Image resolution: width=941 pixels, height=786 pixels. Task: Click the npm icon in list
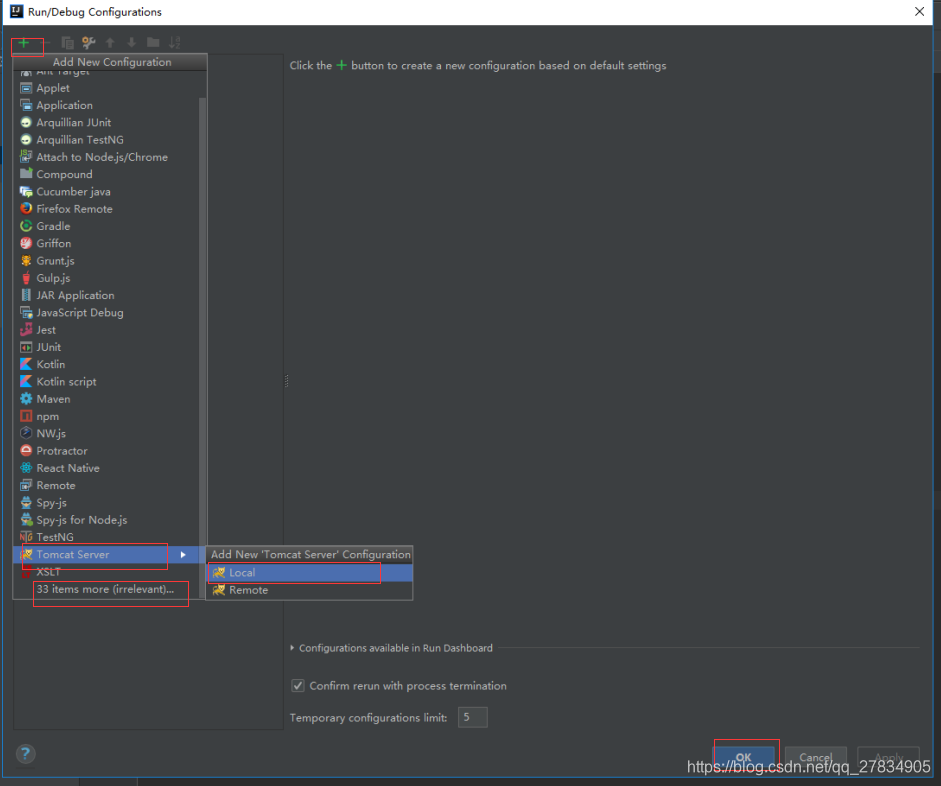click(x=26, y=416)
